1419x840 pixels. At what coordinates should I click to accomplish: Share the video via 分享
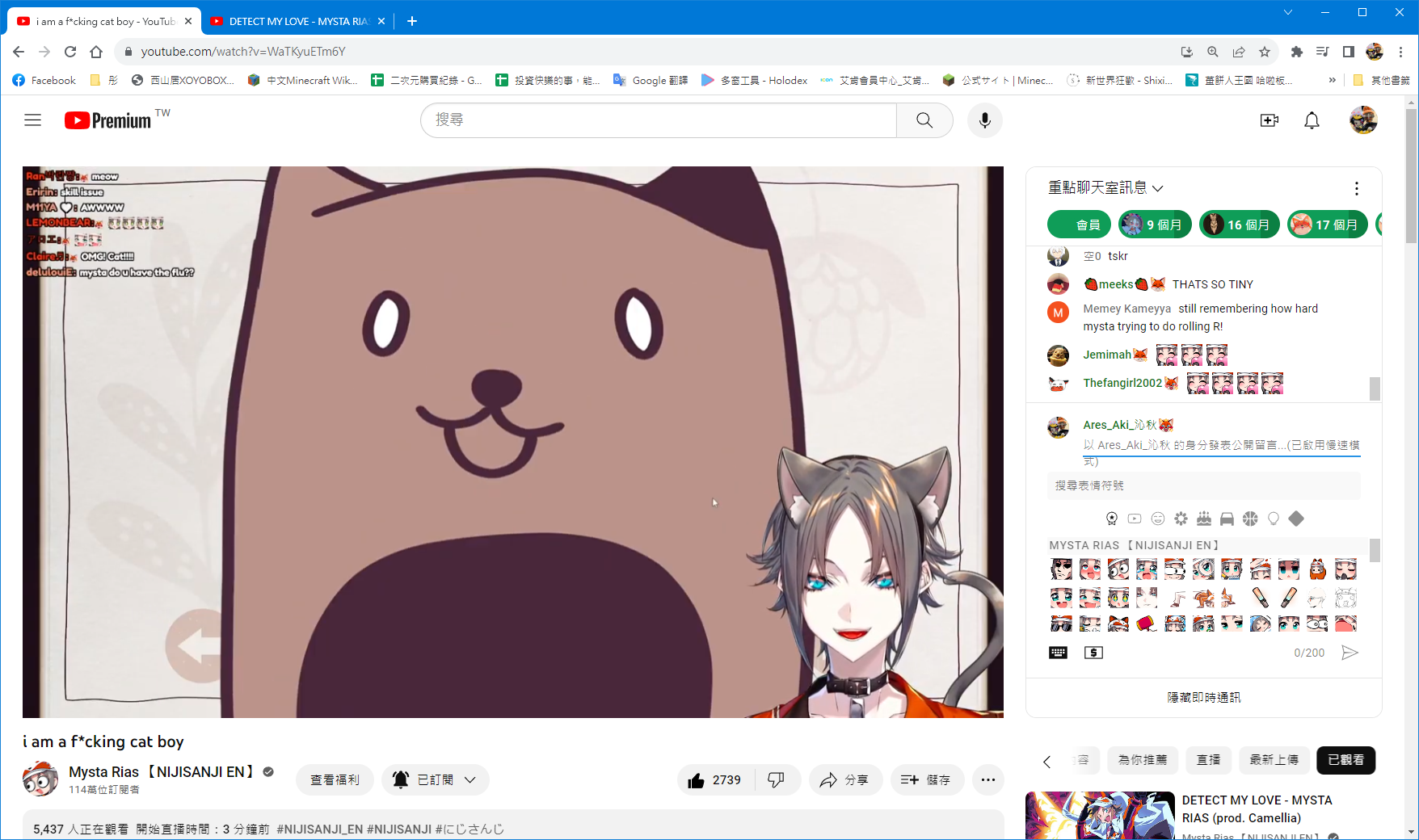click(x=845, y=780)
